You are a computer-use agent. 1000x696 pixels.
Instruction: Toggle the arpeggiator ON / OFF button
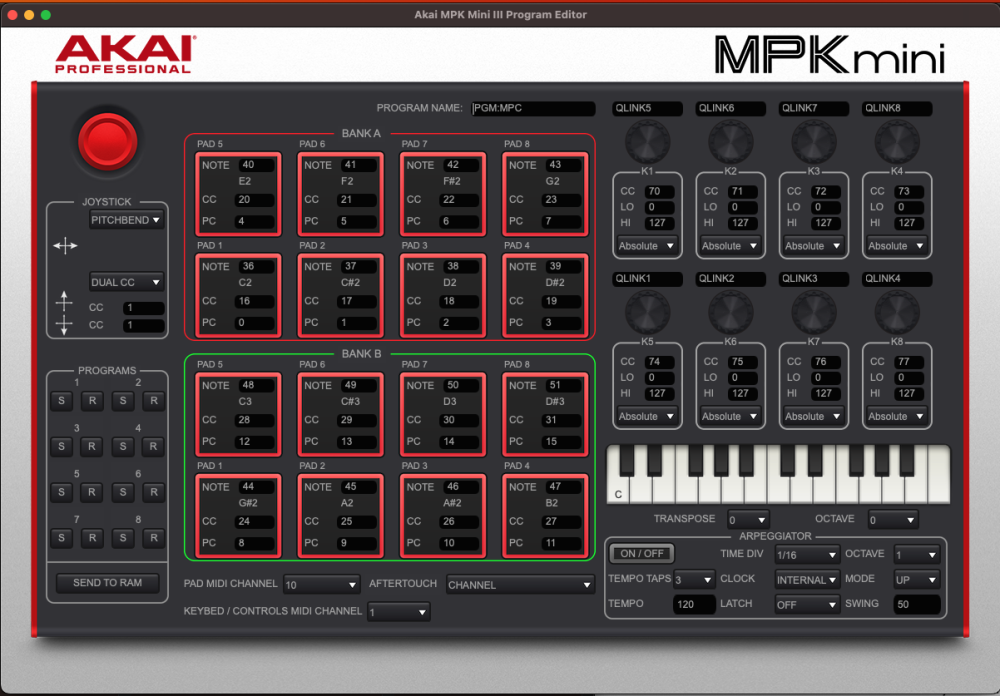(x=641, y=552)
